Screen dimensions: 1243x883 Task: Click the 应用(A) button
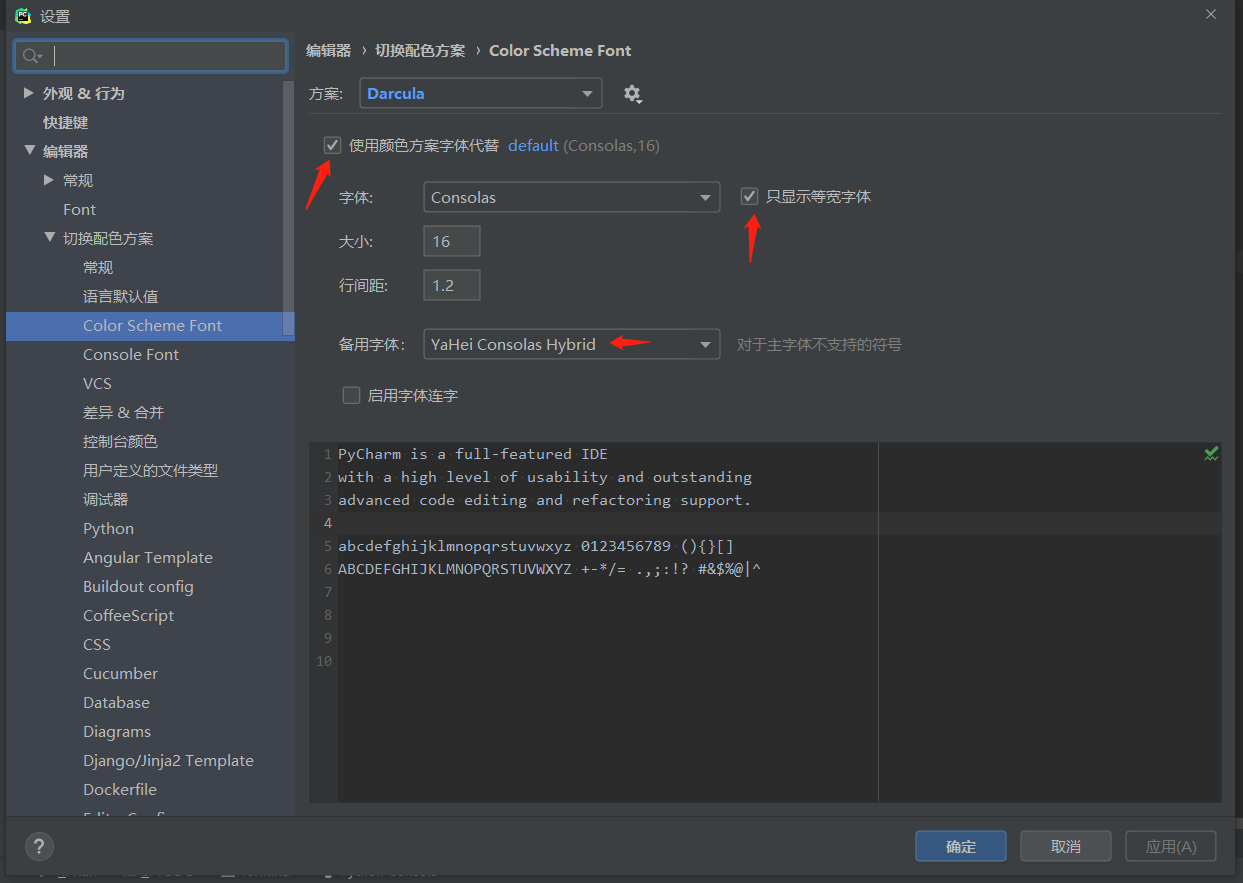point(1171,846)
